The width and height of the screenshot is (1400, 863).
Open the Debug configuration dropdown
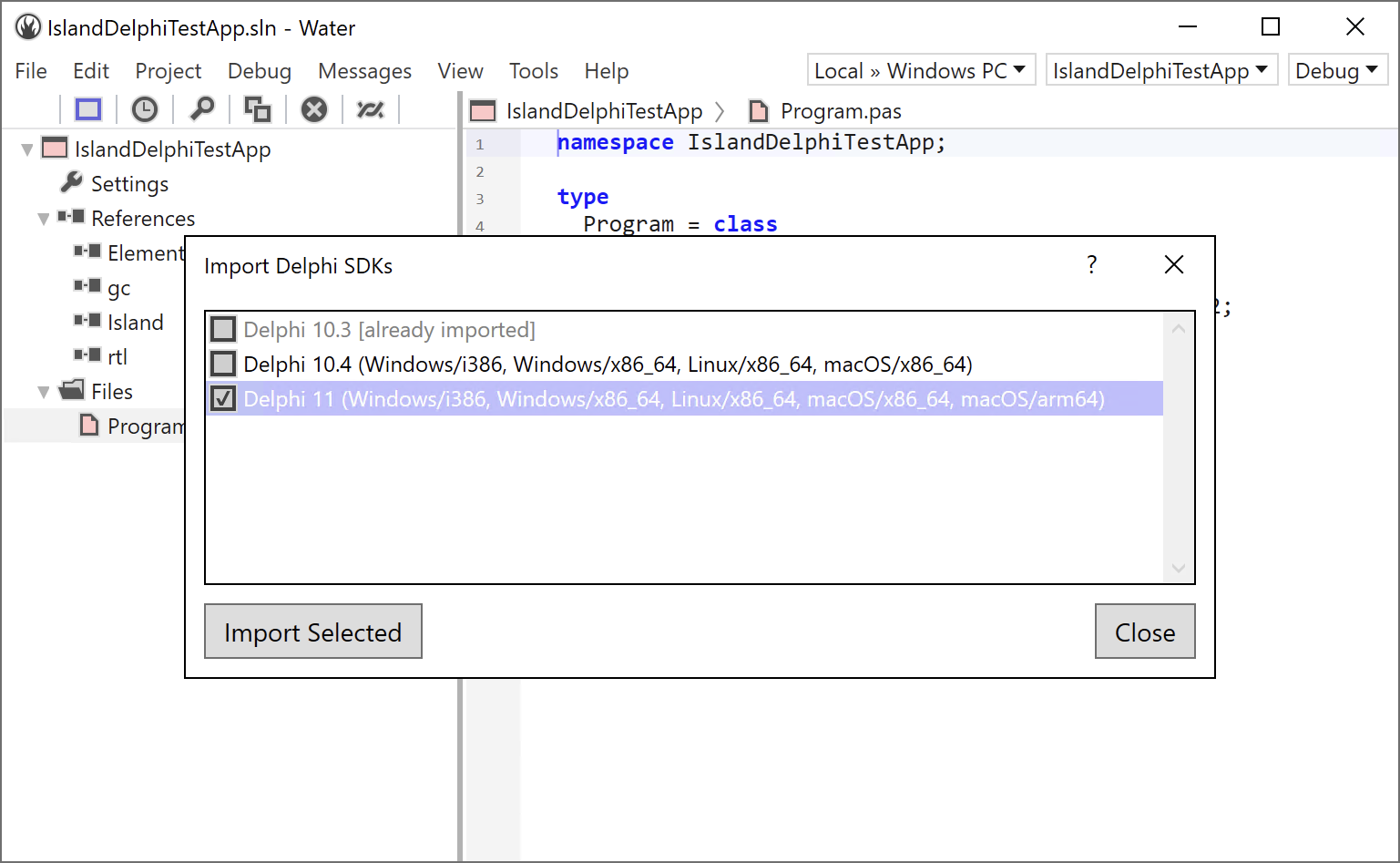click(x=1338, y=69)
